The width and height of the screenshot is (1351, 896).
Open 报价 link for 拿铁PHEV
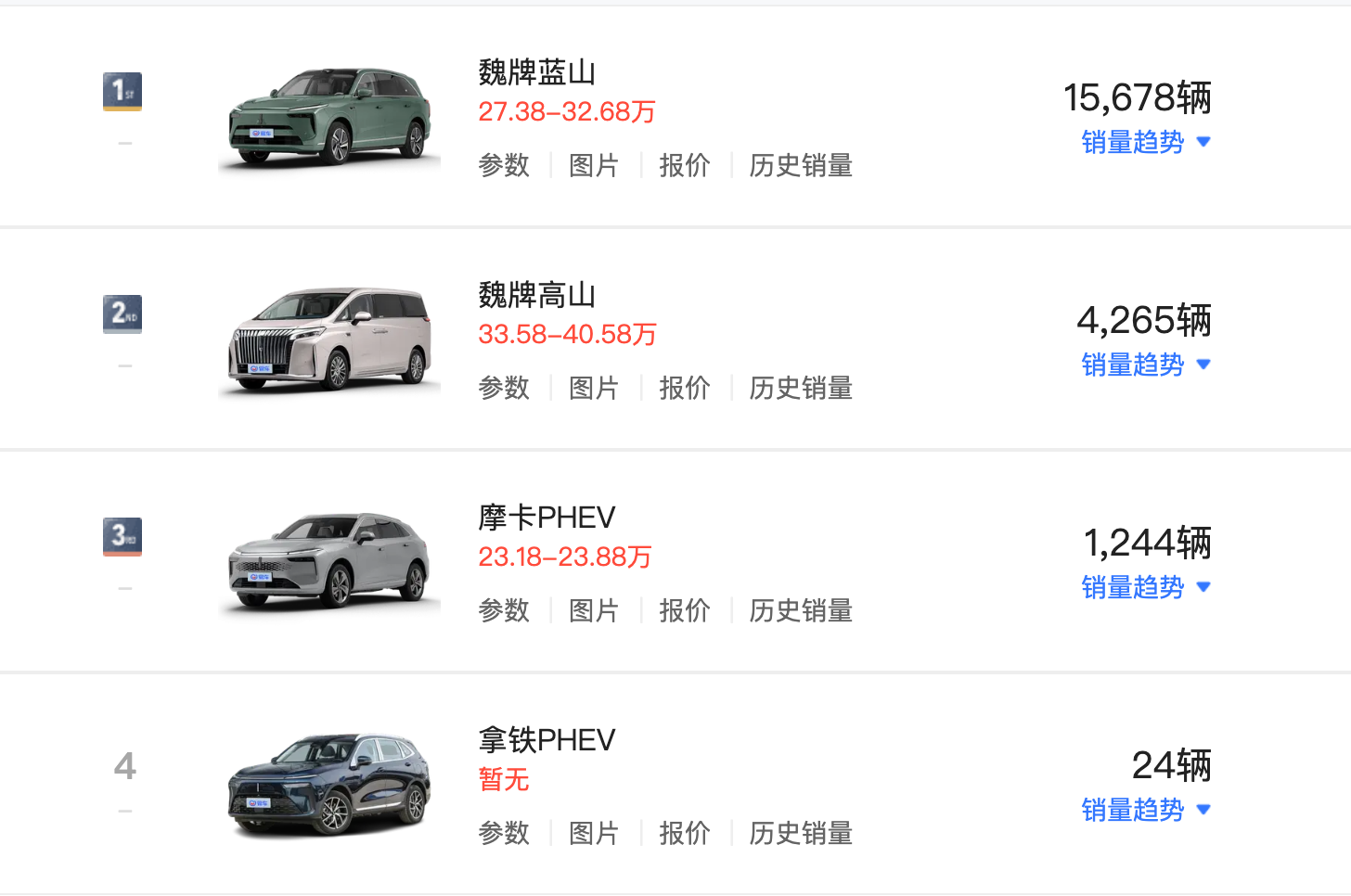[685, 833]
